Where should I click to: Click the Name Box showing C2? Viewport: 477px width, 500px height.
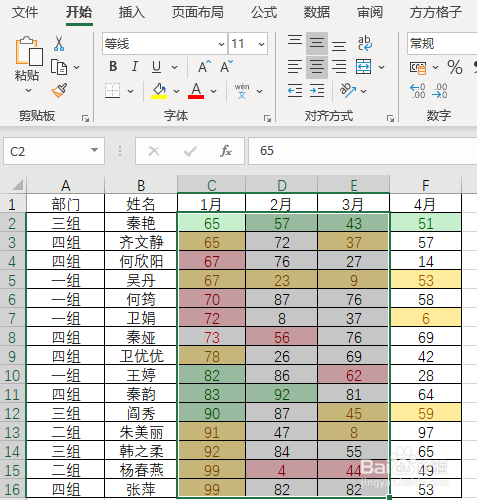tap(54, 151)
